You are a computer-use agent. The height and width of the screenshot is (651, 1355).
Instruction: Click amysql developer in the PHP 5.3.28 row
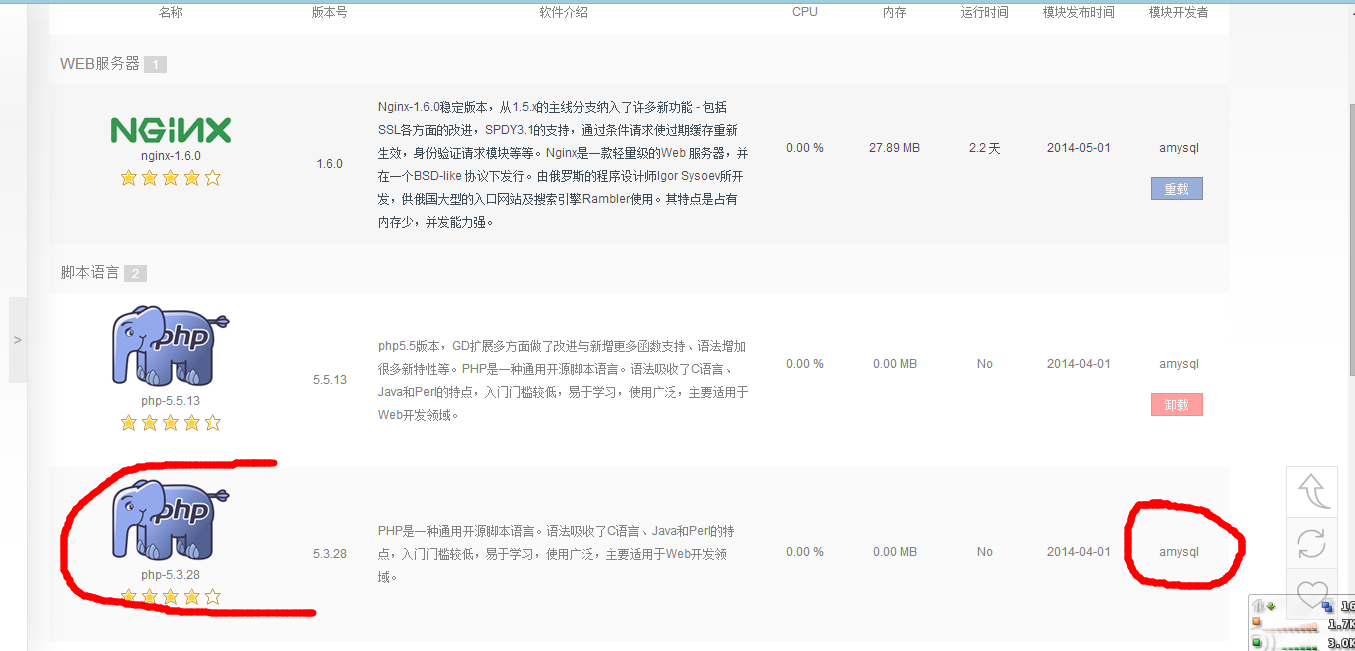(1178, 552)
